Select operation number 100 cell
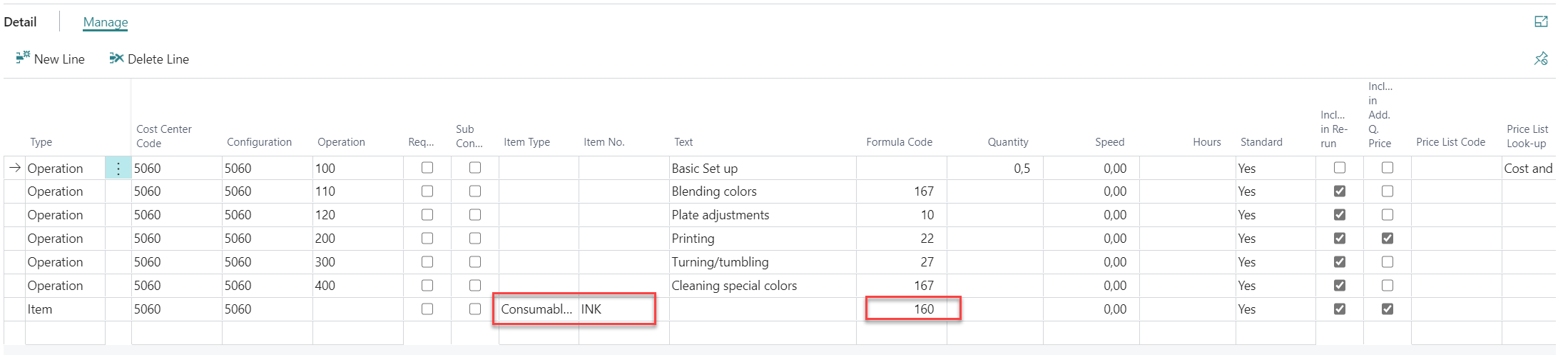Image resolution: width=1568 pixels, height=355 pixels. click(x=358, y=169)
